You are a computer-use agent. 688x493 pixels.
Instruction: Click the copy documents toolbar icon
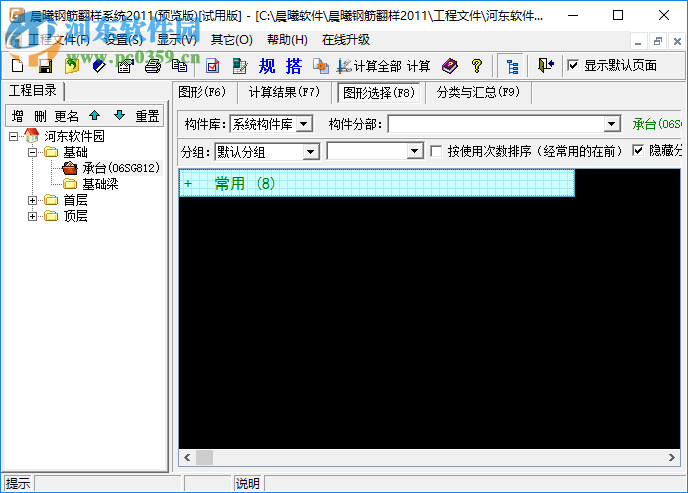pos(179,66)
